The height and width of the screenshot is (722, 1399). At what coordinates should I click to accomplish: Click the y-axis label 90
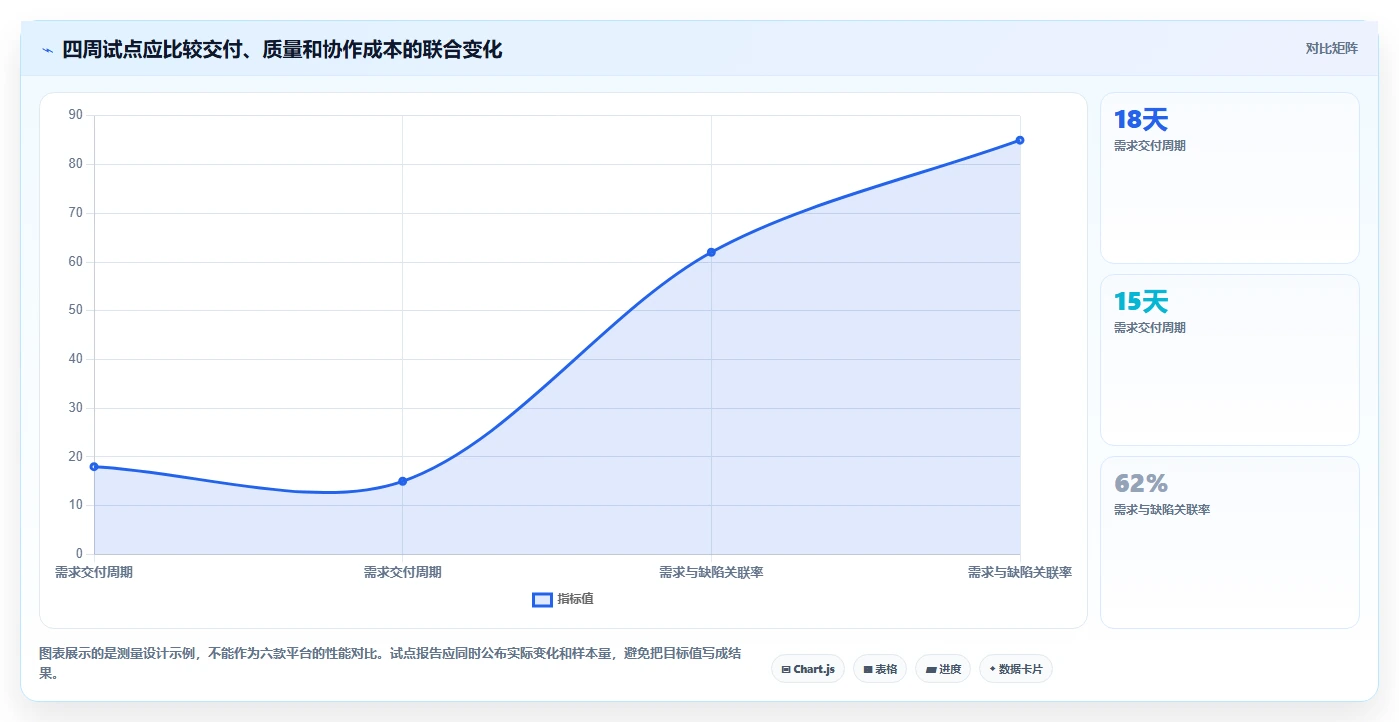click(x=76, y=115)
